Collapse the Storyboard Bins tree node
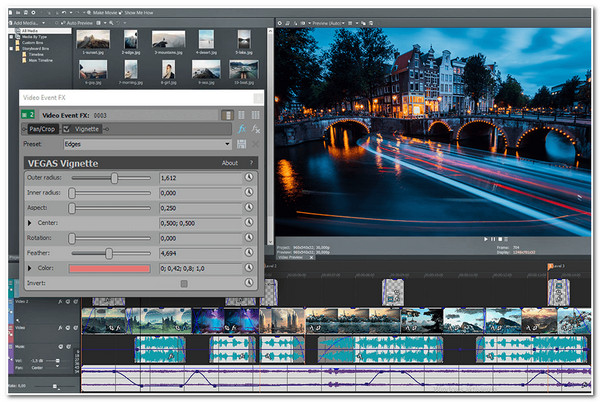Image resolution: width=600 pixels, height=402 pixels. [x=11, y=49]
